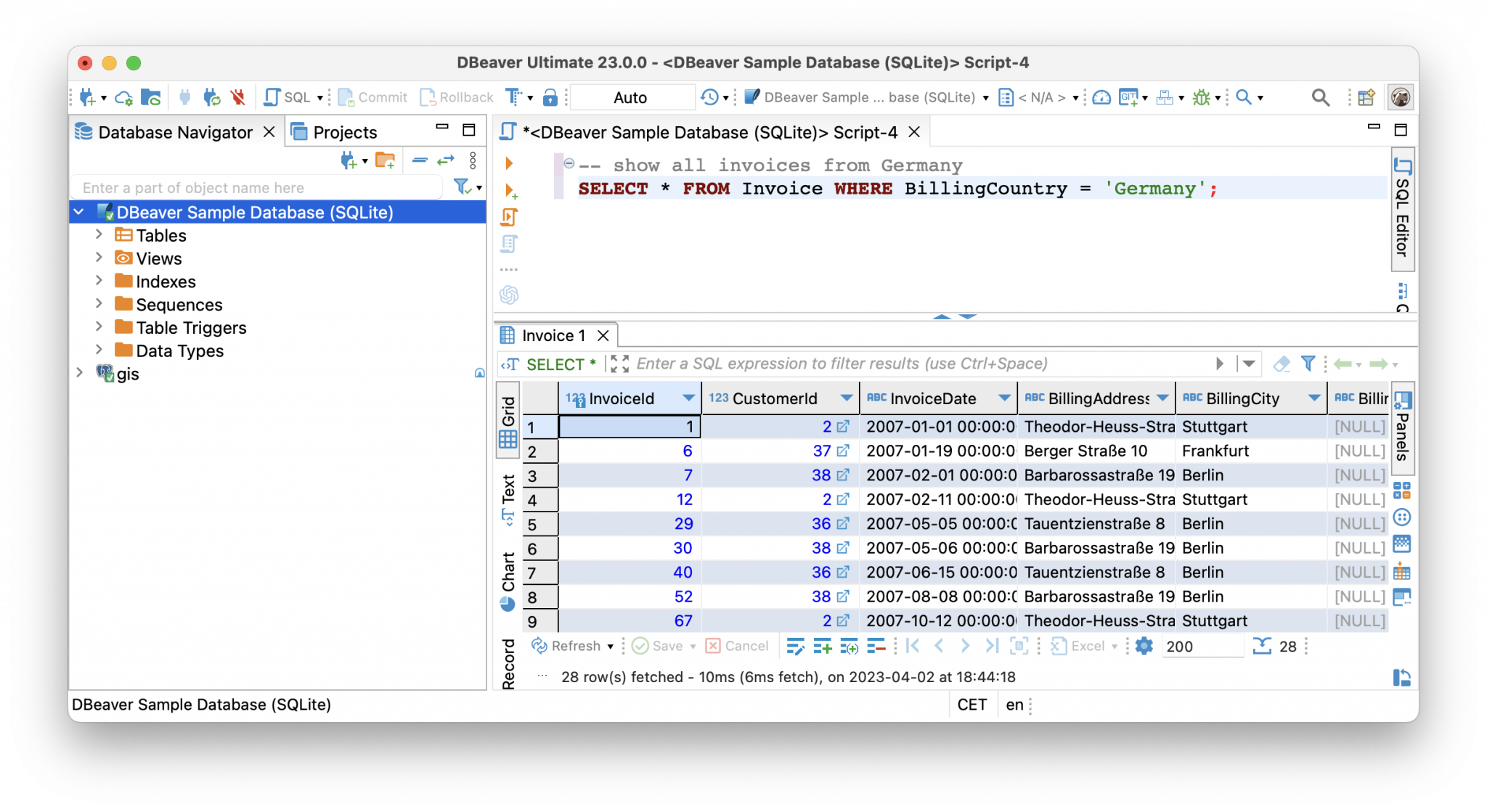Select the Commit transaction icon

346,97
